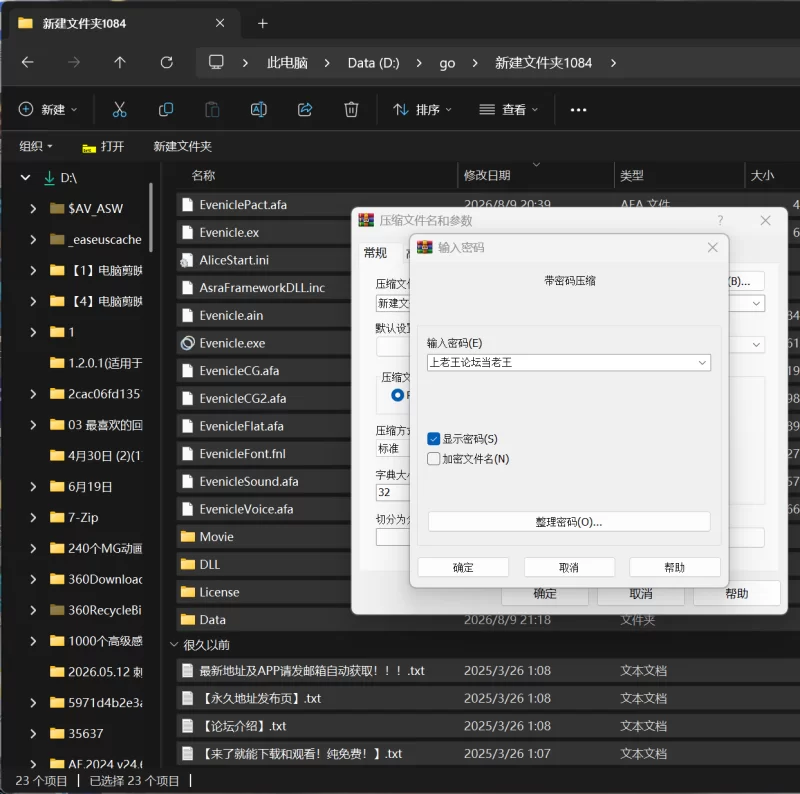800x794 pixels.
Task: Open the 组织 organize dropdown
Action: (x=36, y=146)
